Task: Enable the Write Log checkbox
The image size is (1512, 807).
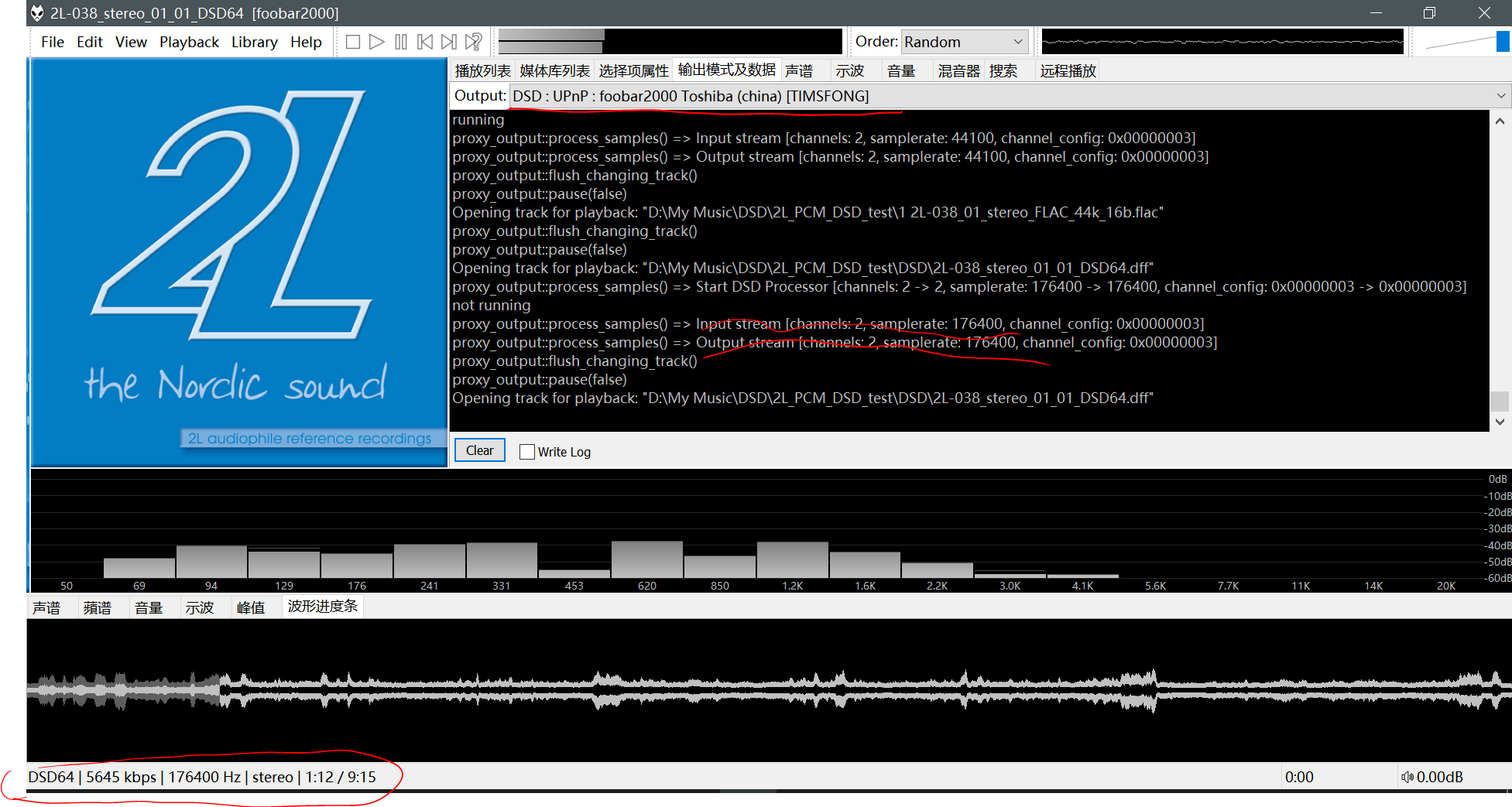Action: tap(527, 452)
